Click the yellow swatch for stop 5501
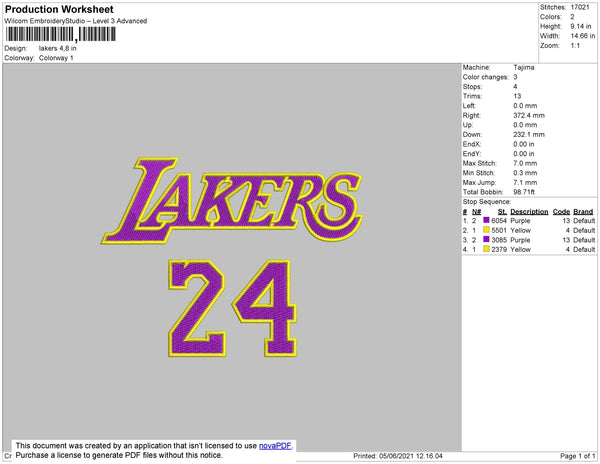 pos(486,230)
